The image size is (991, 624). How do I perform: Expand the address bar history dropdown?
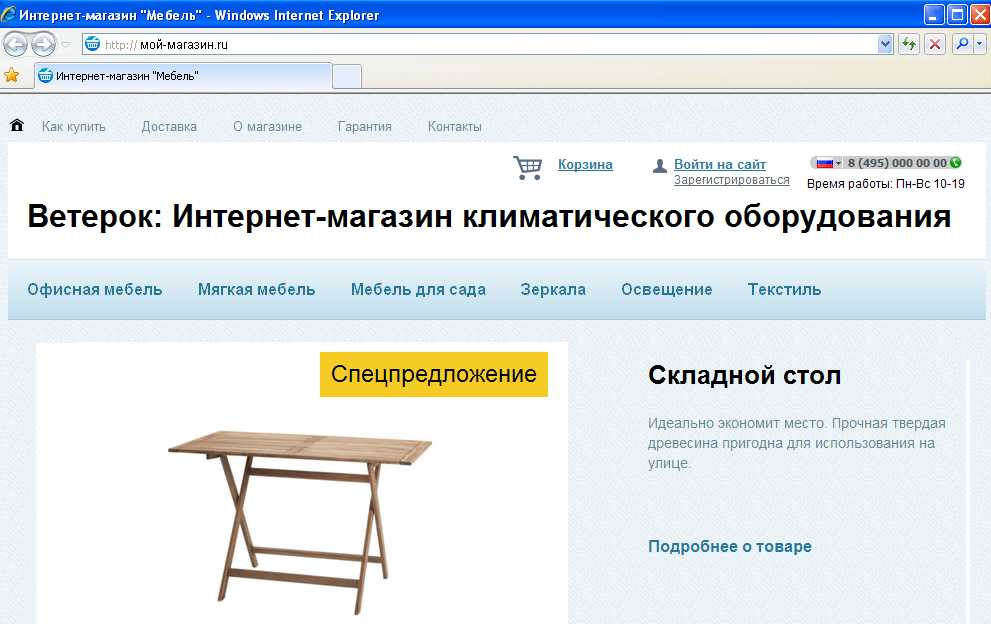pyautogui.click(x=885, y=44)
